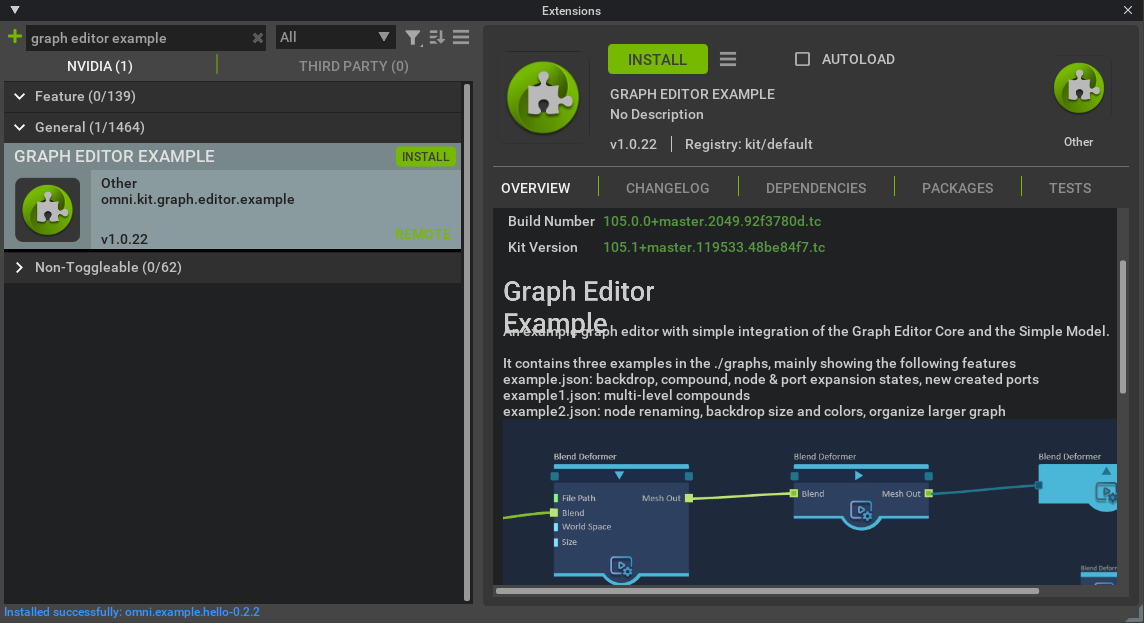Viewport: 1144px width, 623px height.
Task: Open the filter funnel icon options
Action: tap(413, 37)
